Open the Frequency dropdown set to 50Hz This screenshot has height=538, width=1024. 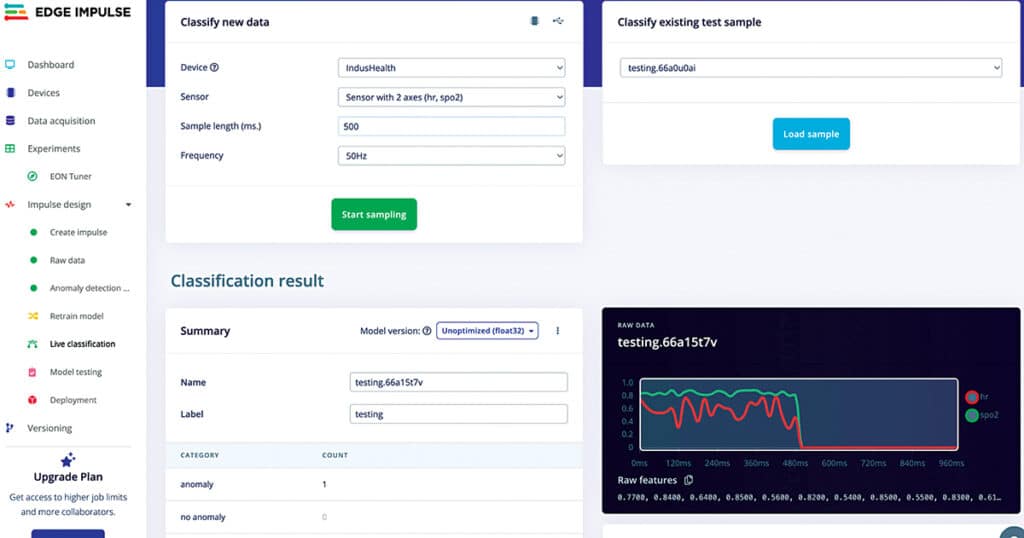pos(451,156)
